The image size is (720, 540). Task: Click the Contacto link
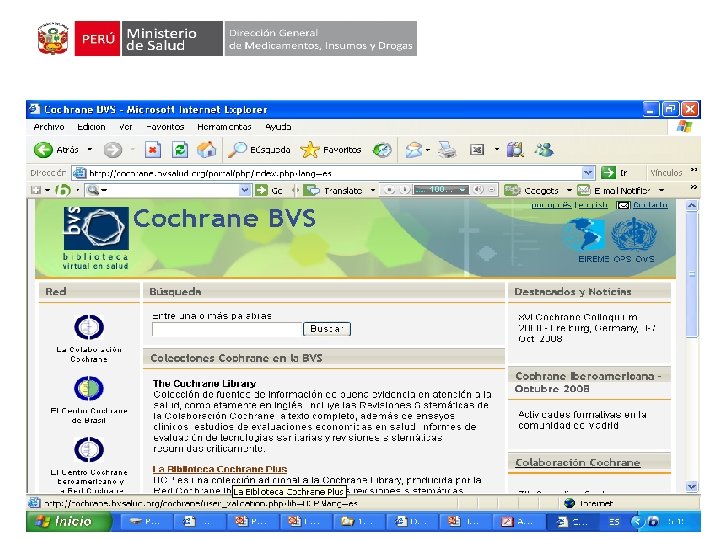tap(650, 205)
